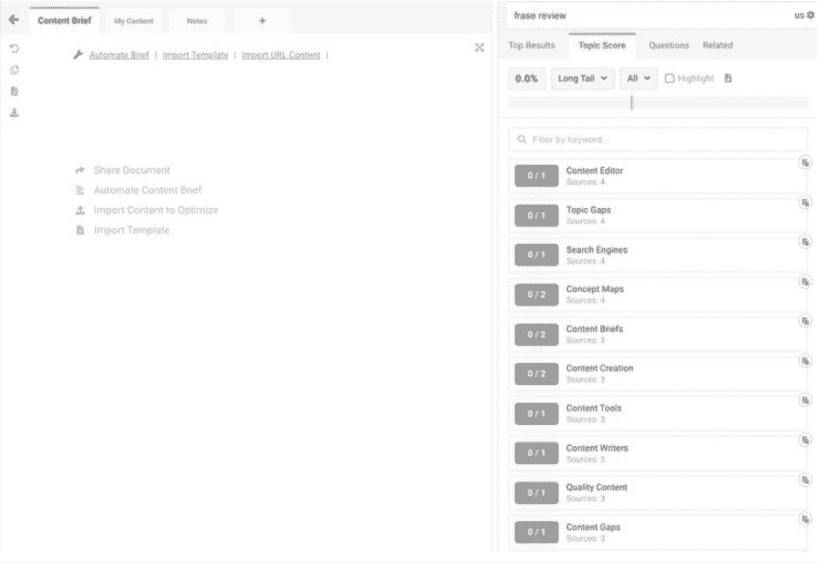This screenshot has width=820, height=563.
Task: Copy the Search Engines topic
Action: click(805, 242)
